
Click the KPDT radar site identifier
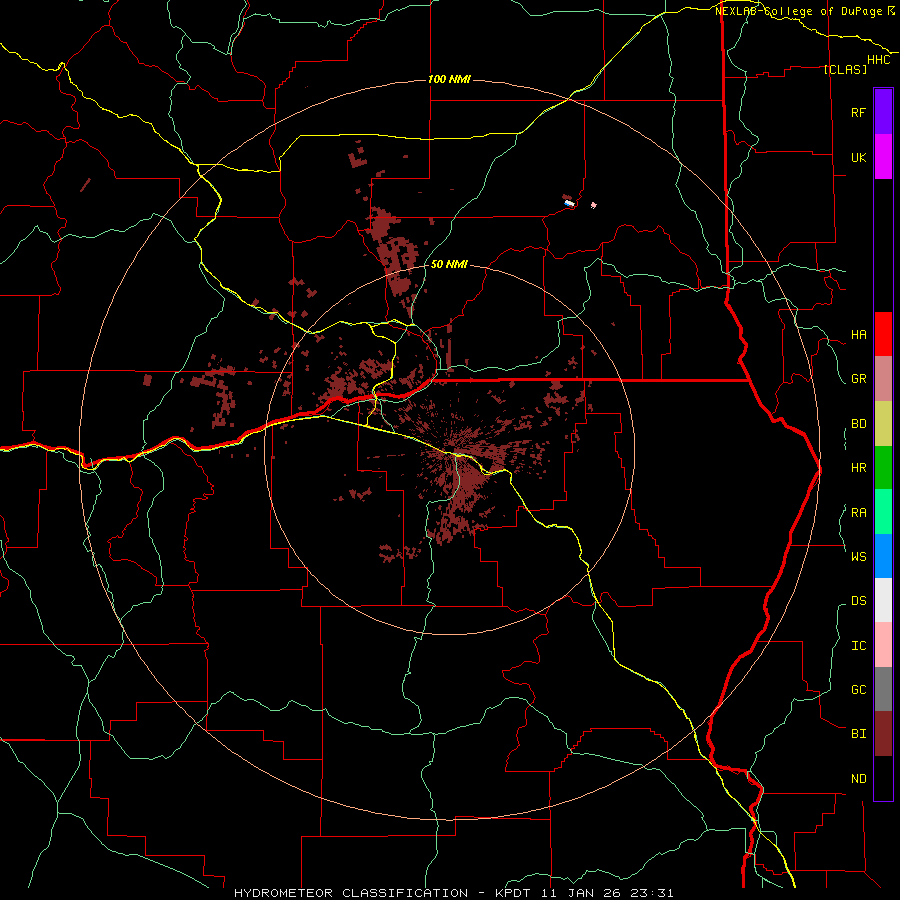click(x=513, y=893)
